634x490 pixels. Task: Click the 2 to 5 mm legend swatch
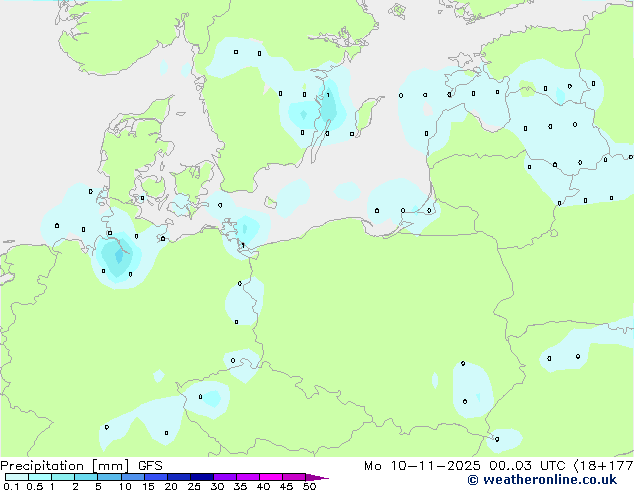click(86, 477)
